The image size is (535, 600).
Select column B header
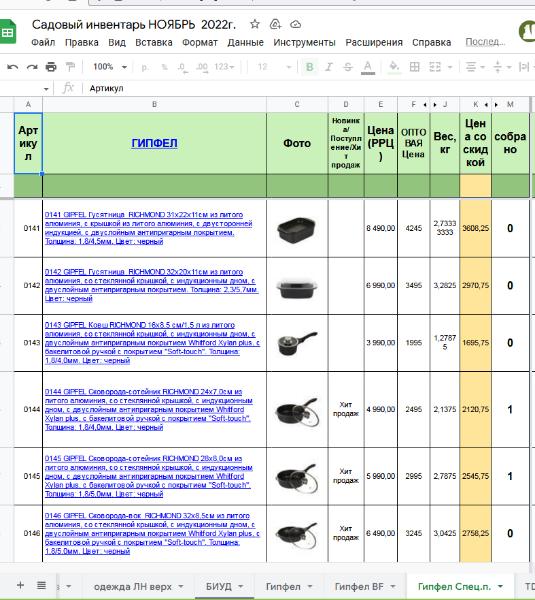(x=154, y=104)
